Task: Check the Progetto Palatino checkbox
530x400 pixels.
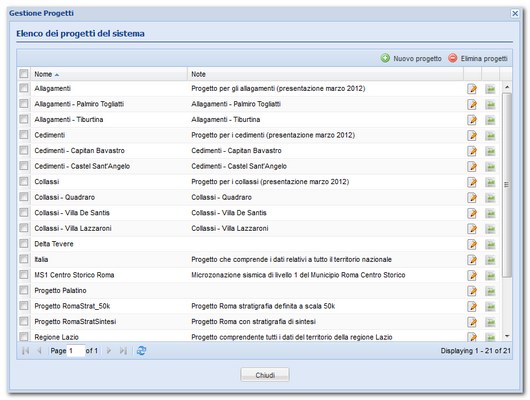Action: point(24,290)
